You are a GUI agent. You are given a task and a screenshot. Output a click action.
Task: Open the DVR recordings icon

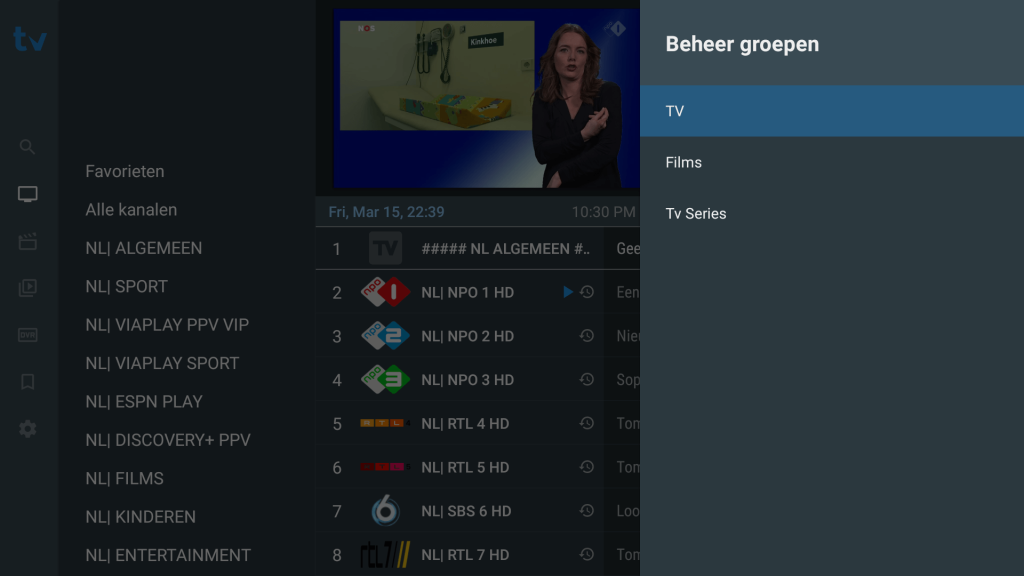[27, 335]
